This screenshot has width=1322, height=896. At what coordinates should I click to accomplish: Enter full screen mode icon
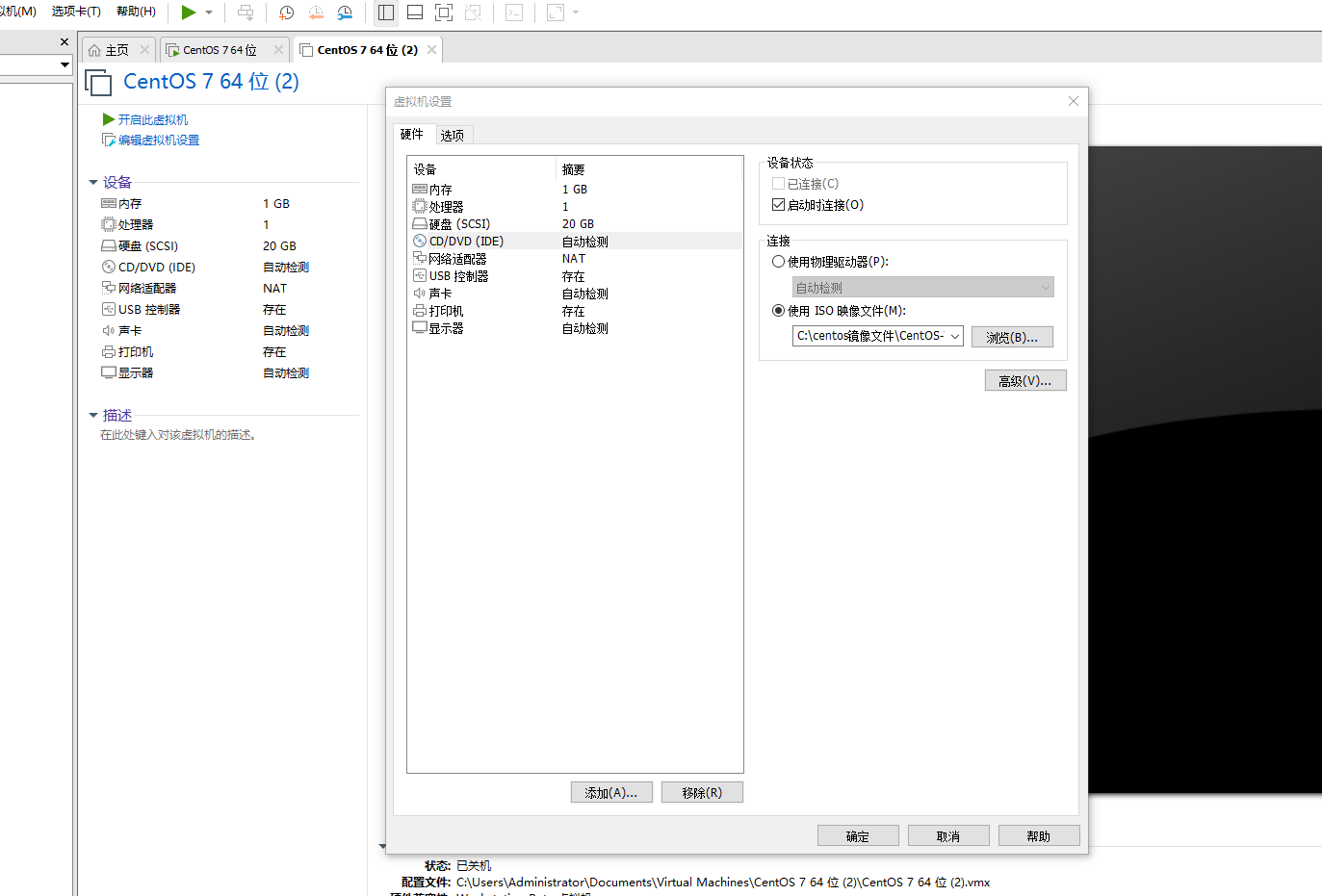(444, 13)
